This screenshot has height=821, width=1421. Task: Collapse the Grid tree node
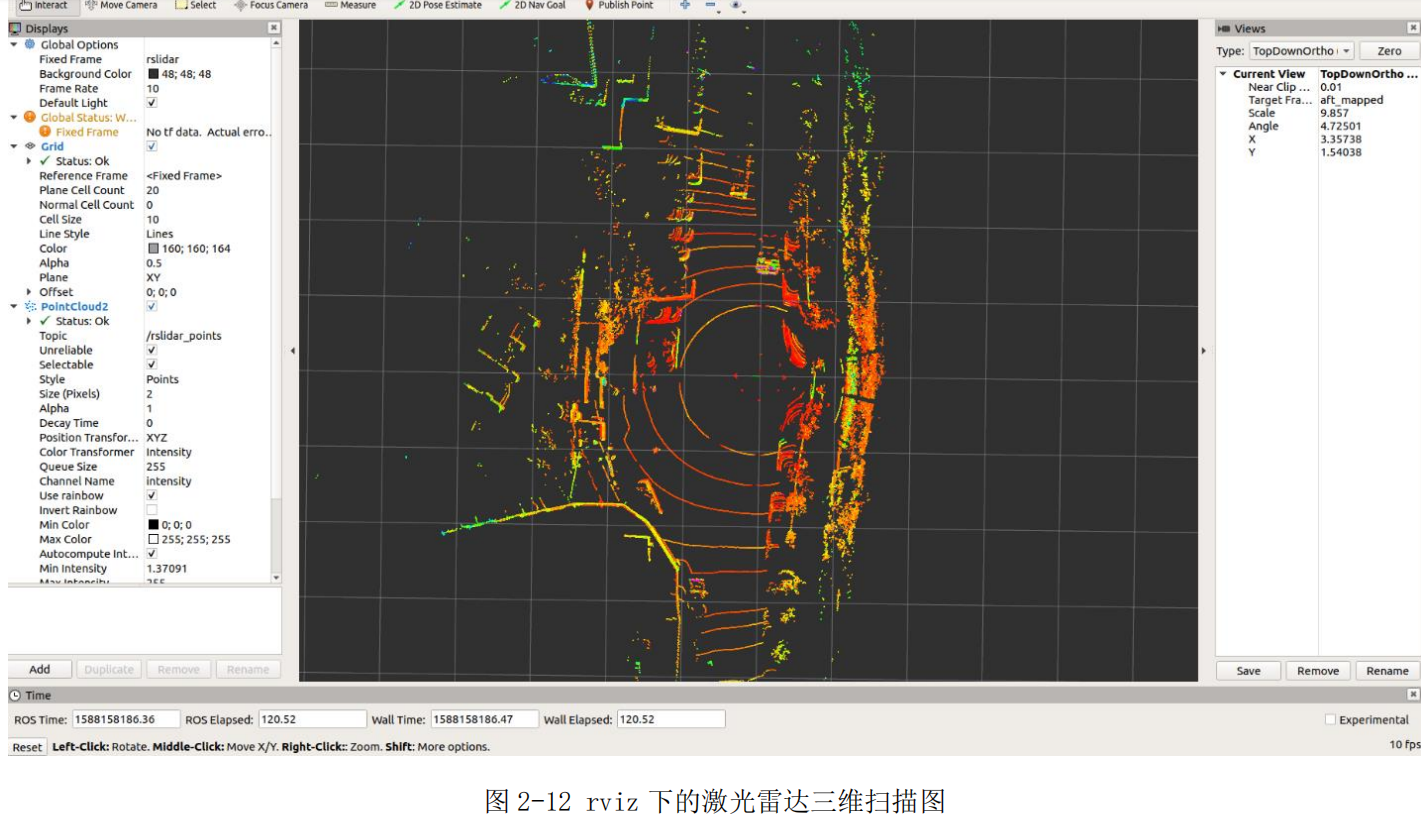[14, 146]
